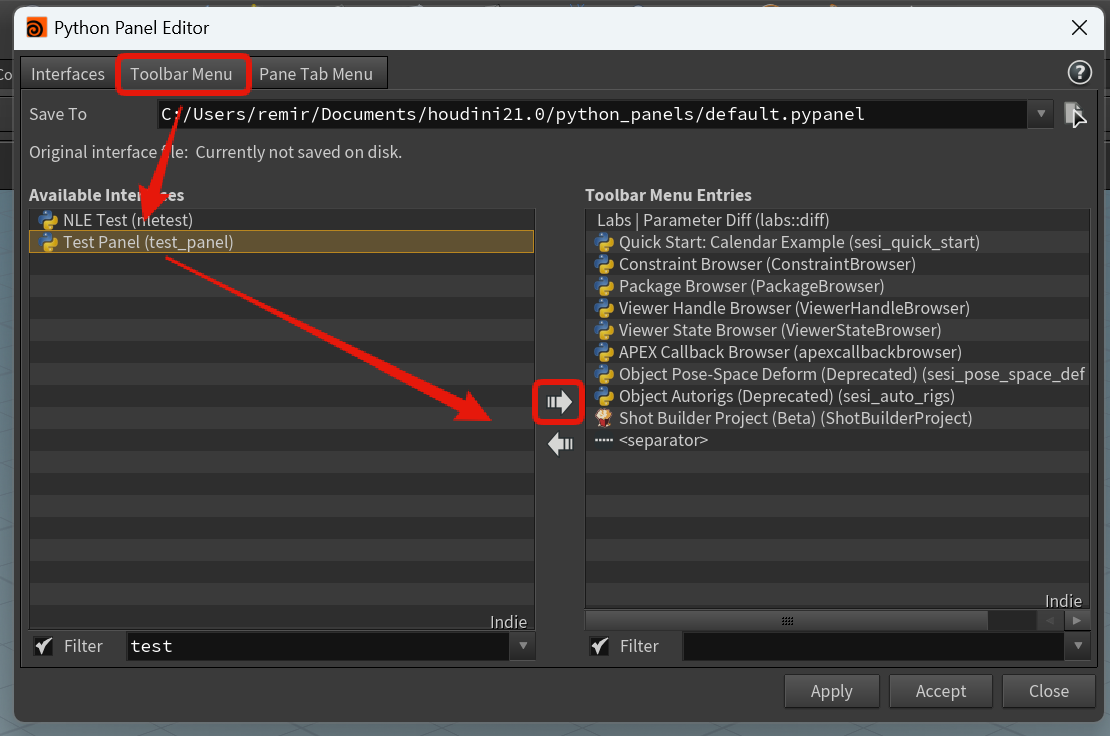The width and height of the screenshot is (1110, 736).
Task: Open the Save To path dropdown arrow
Action: point(1041,114)
